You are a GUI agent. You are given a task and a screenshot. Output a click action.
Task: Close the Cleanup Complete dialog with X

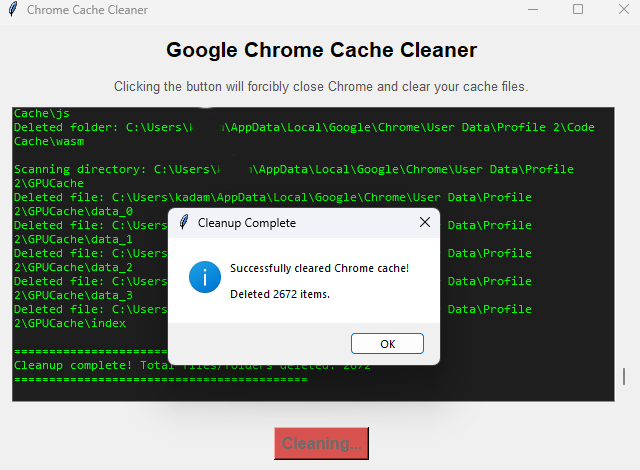click(x=425, y=222)
